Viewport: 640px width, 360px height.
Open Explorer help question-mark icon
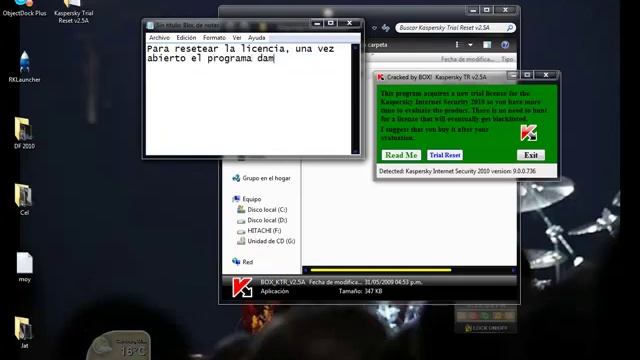coord(505,44)
